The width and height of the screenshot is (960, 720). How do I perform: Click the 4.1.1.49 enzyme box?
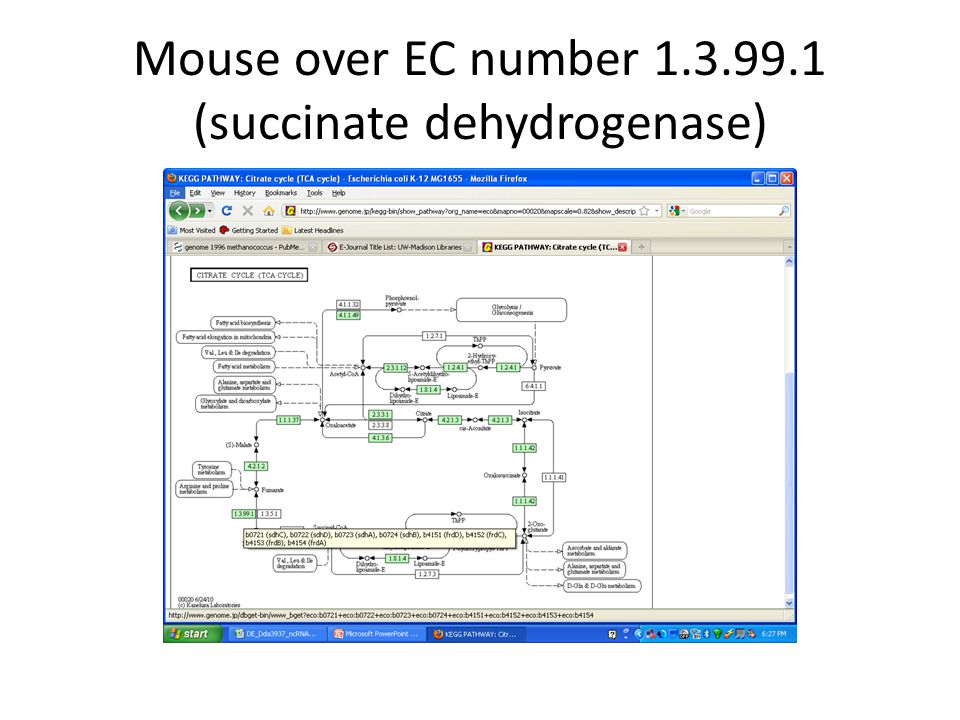(x=348, y=315)
